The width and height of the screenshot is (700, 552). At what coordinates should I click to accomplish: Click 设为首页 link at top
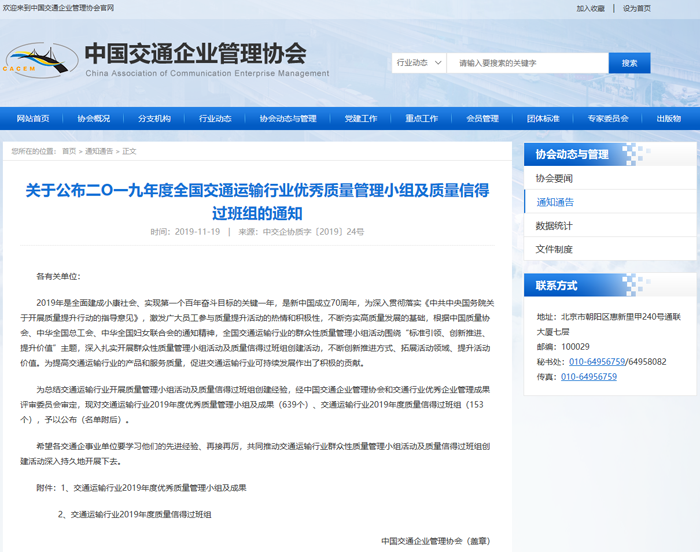pos(637,8)
